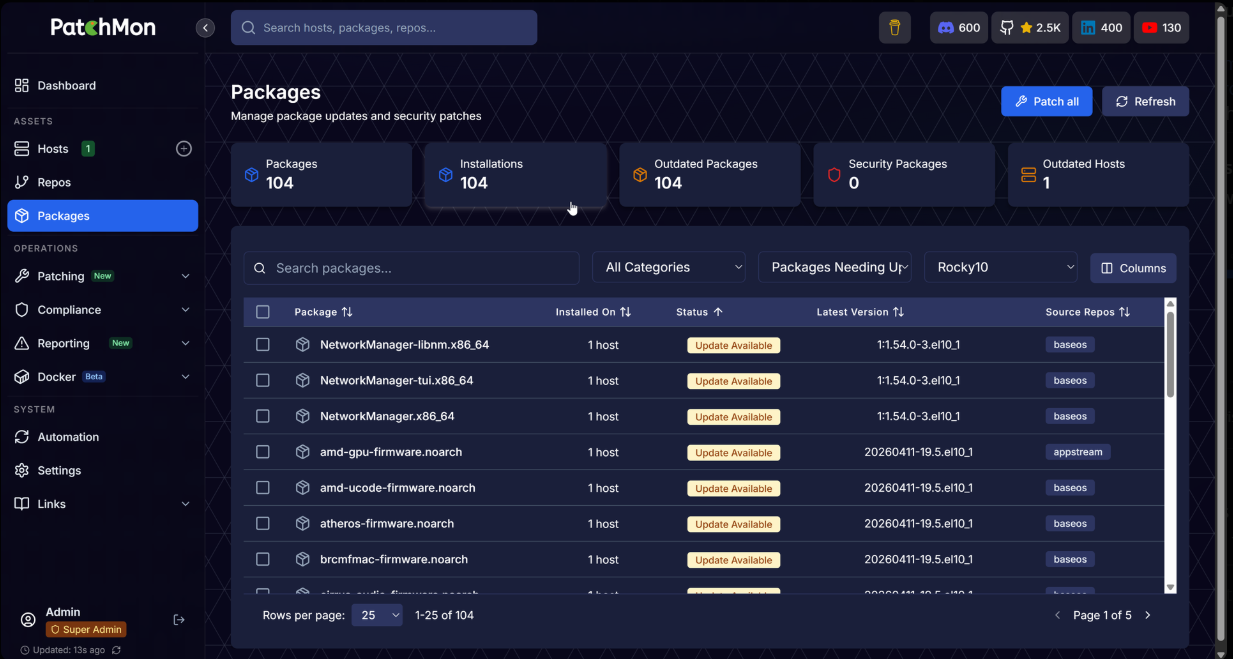This screenshot has width=1234, height=660.
Task: Open the All Categories dropdown
Action: (x=669, y=268)
